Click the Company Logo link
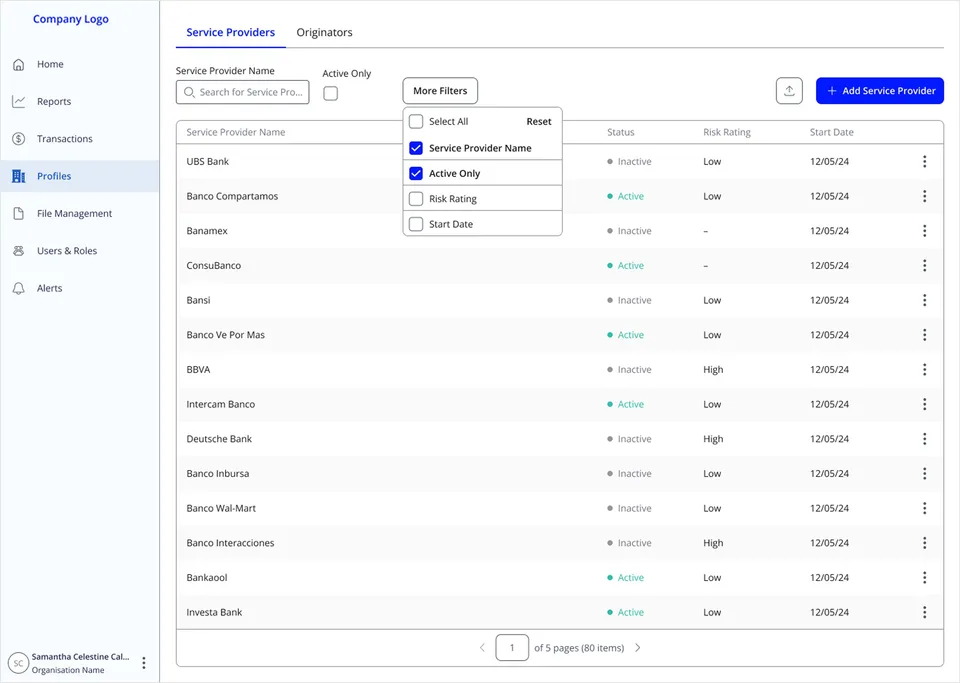Viewport: 960px width, 683px height. click(71, 19)
